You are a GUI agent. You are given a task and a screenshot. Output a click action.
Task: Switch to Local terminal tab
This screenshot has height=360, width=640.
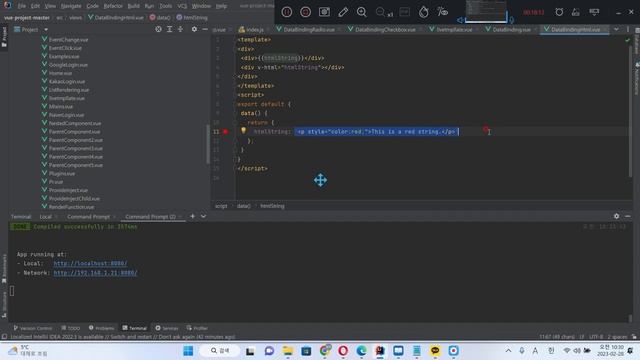click(x=45, y=217)
